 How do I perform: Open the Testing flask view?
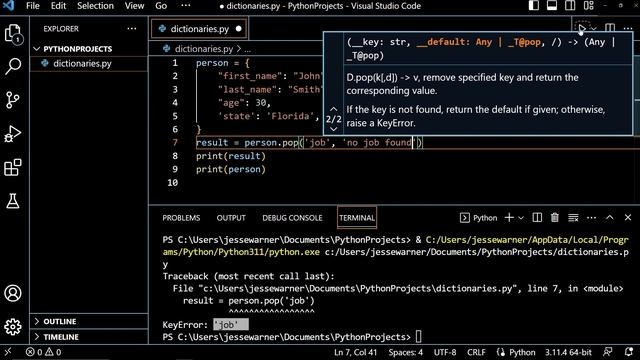coord(13,201)
